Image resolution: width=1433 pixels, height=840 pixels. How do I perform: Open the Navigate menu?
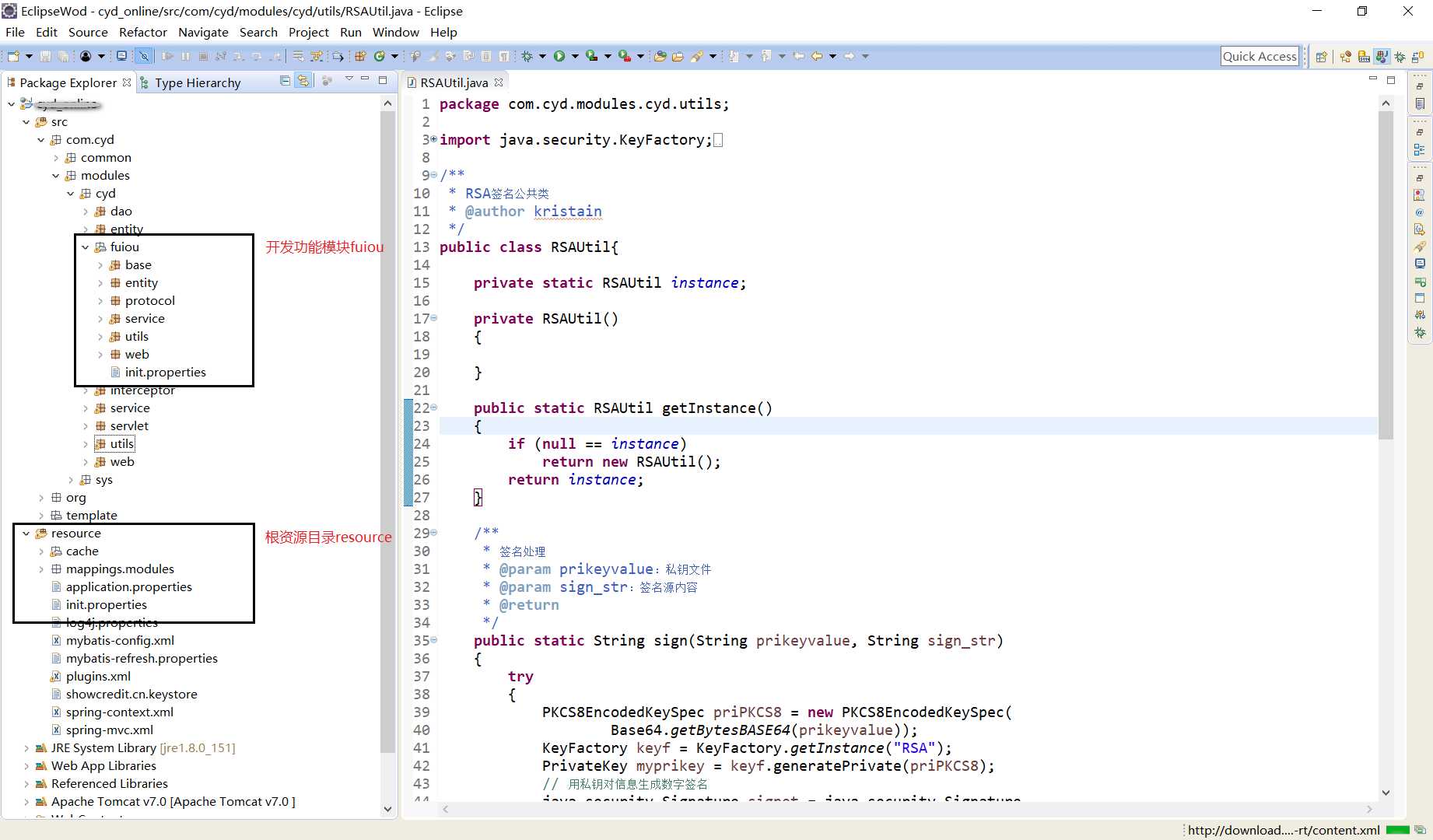(x=203, y=32)
